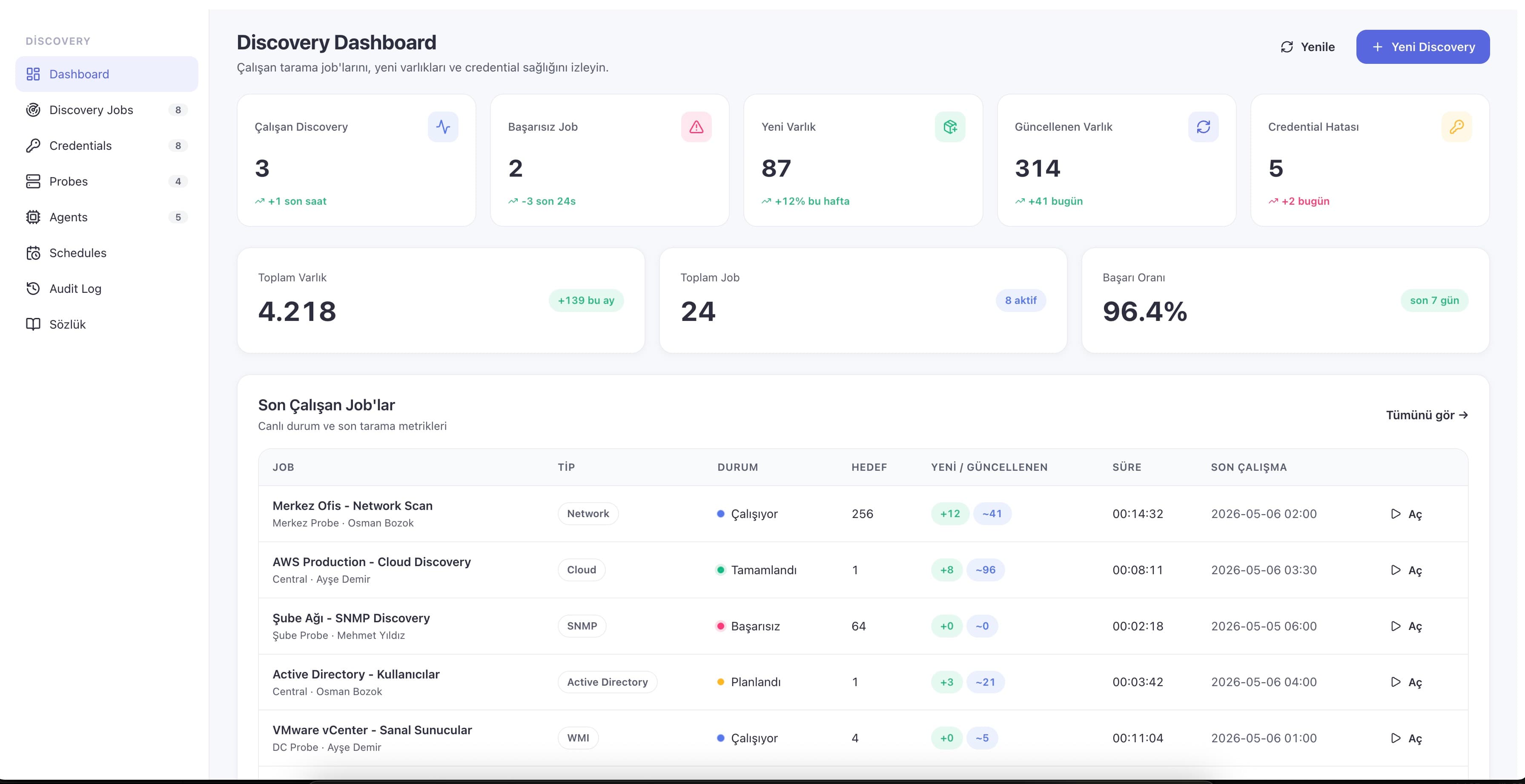Open AWS Production - Cloud Discovery job
Image resolution: width=1525 pixels, height=784 pixels.
(371, 562)
